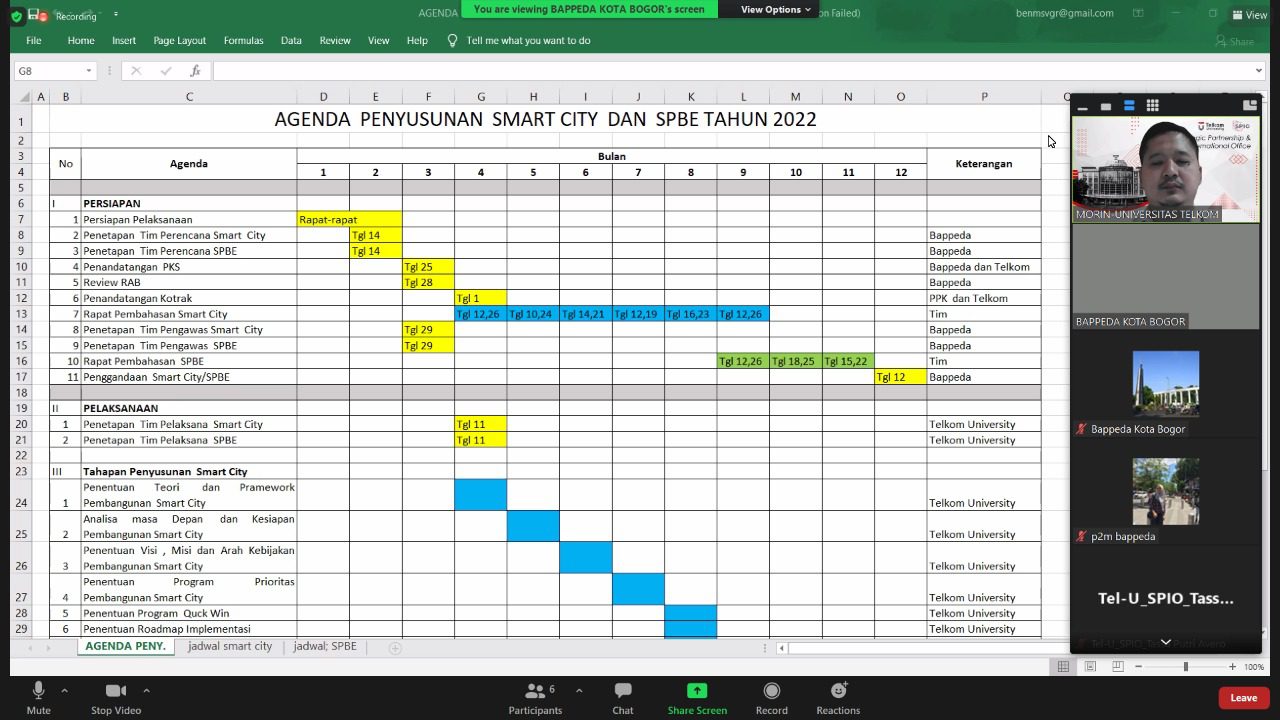Click the red Leave button

click(1243, 697)
